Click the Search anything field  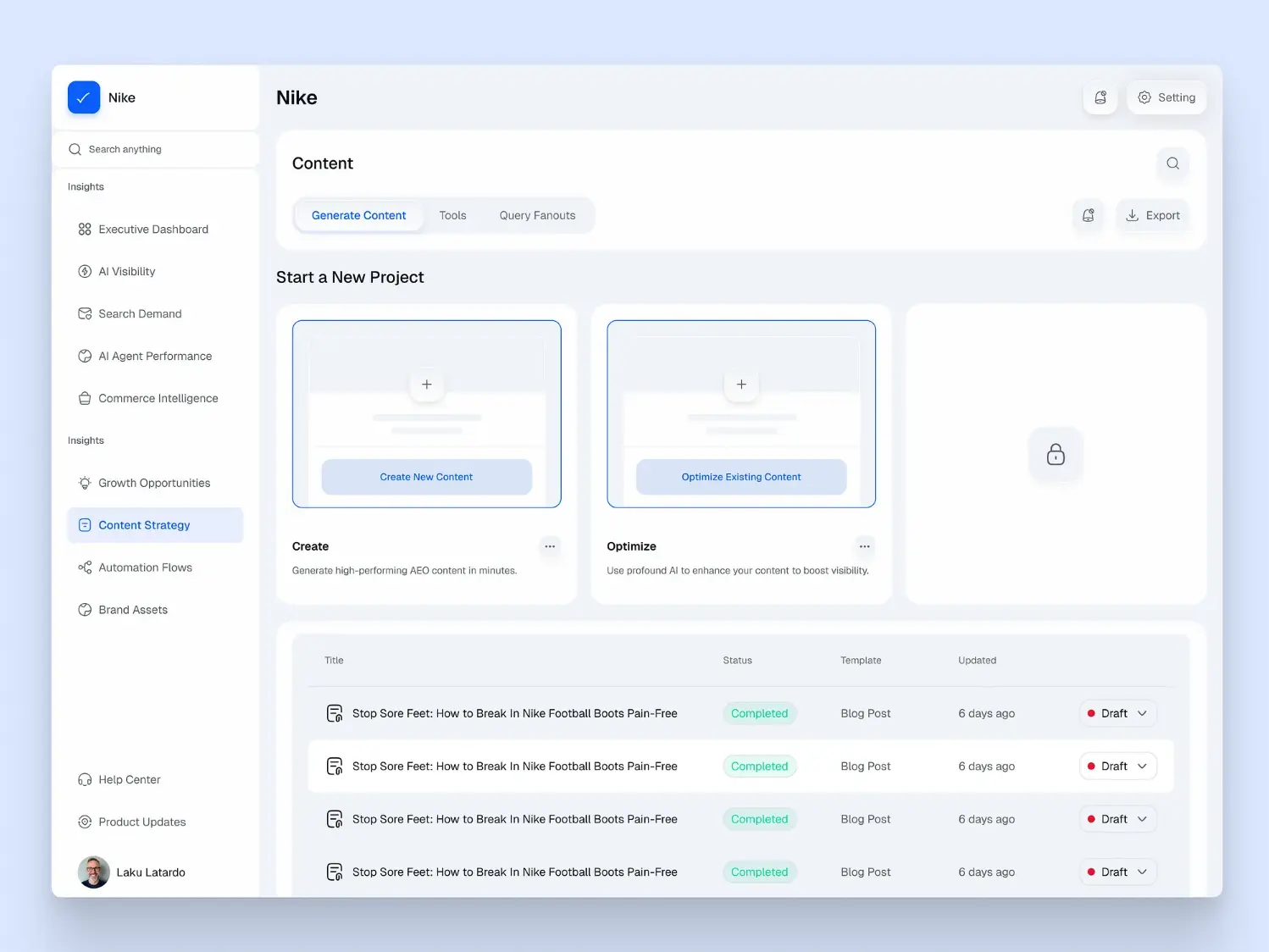pyautogui.click(x=156, y=149)
